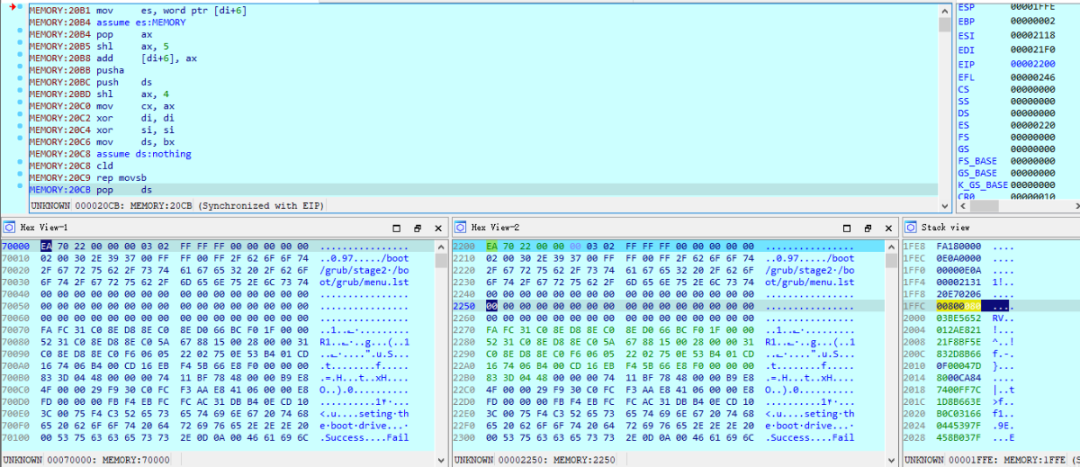Click the Stack view panel icon

pyautogui.click(x=912, y=227)
